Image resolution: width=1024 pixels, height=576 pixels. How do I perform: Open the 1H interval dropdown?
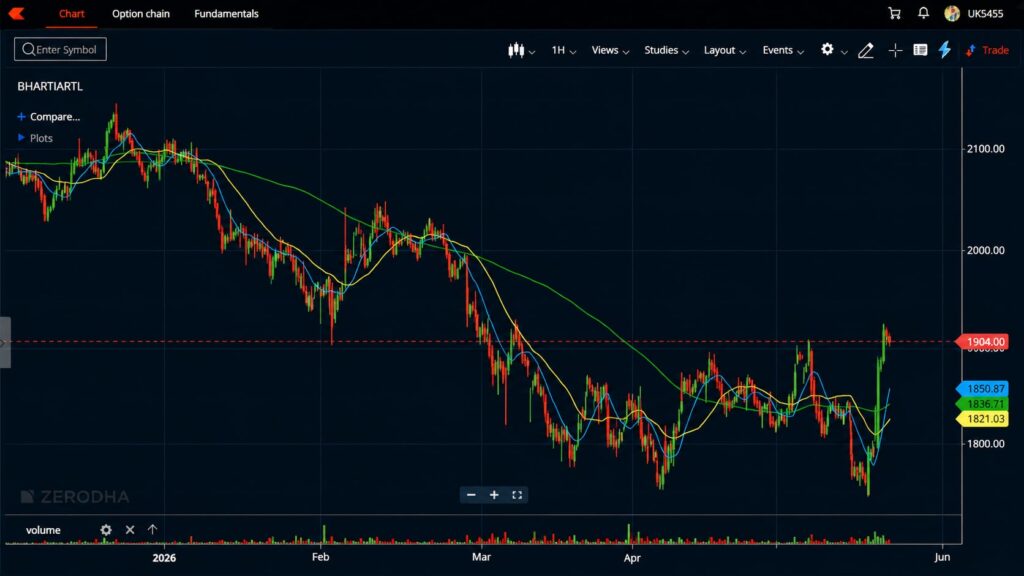click(x=564, y=50)
